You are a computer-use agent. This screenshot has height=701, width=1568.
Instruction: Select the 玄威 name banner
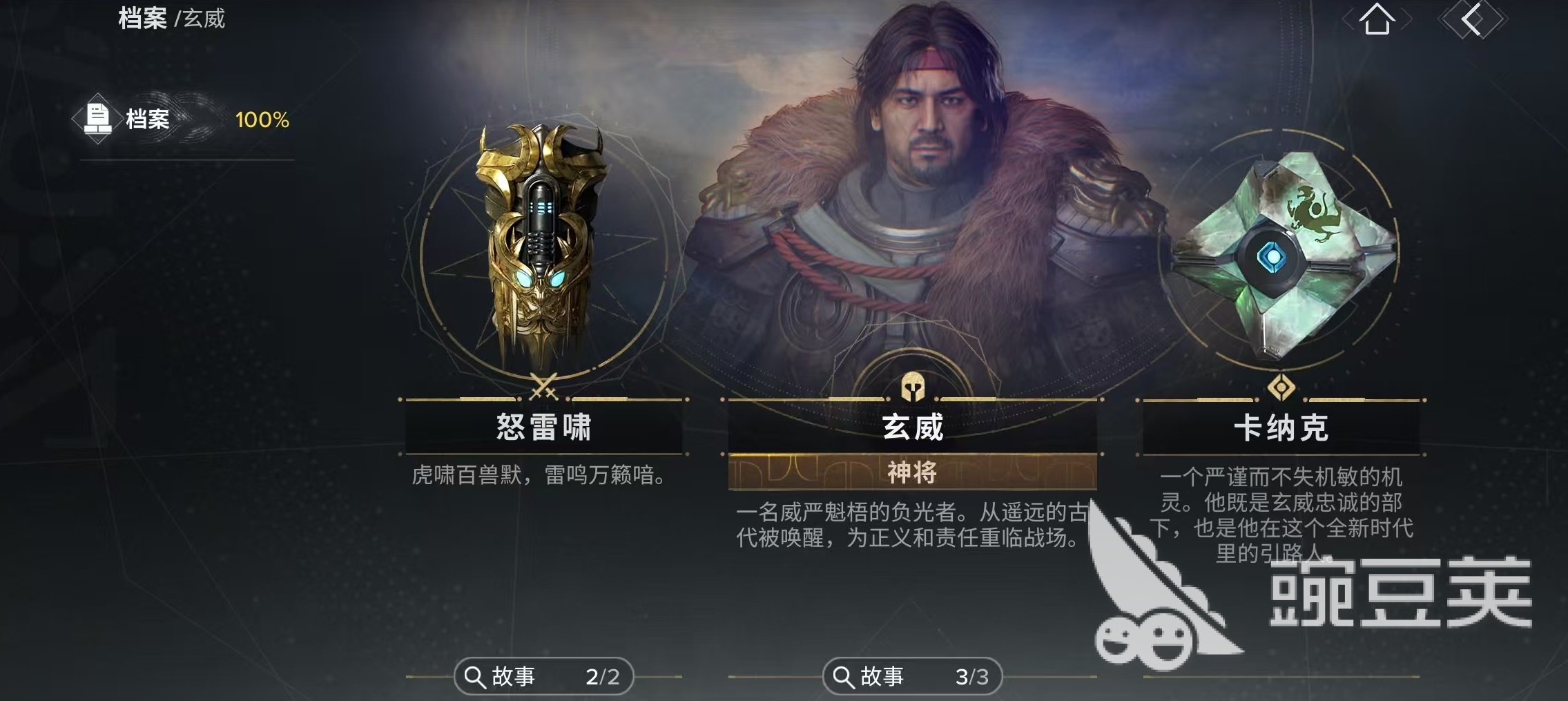tap(913, 427)
